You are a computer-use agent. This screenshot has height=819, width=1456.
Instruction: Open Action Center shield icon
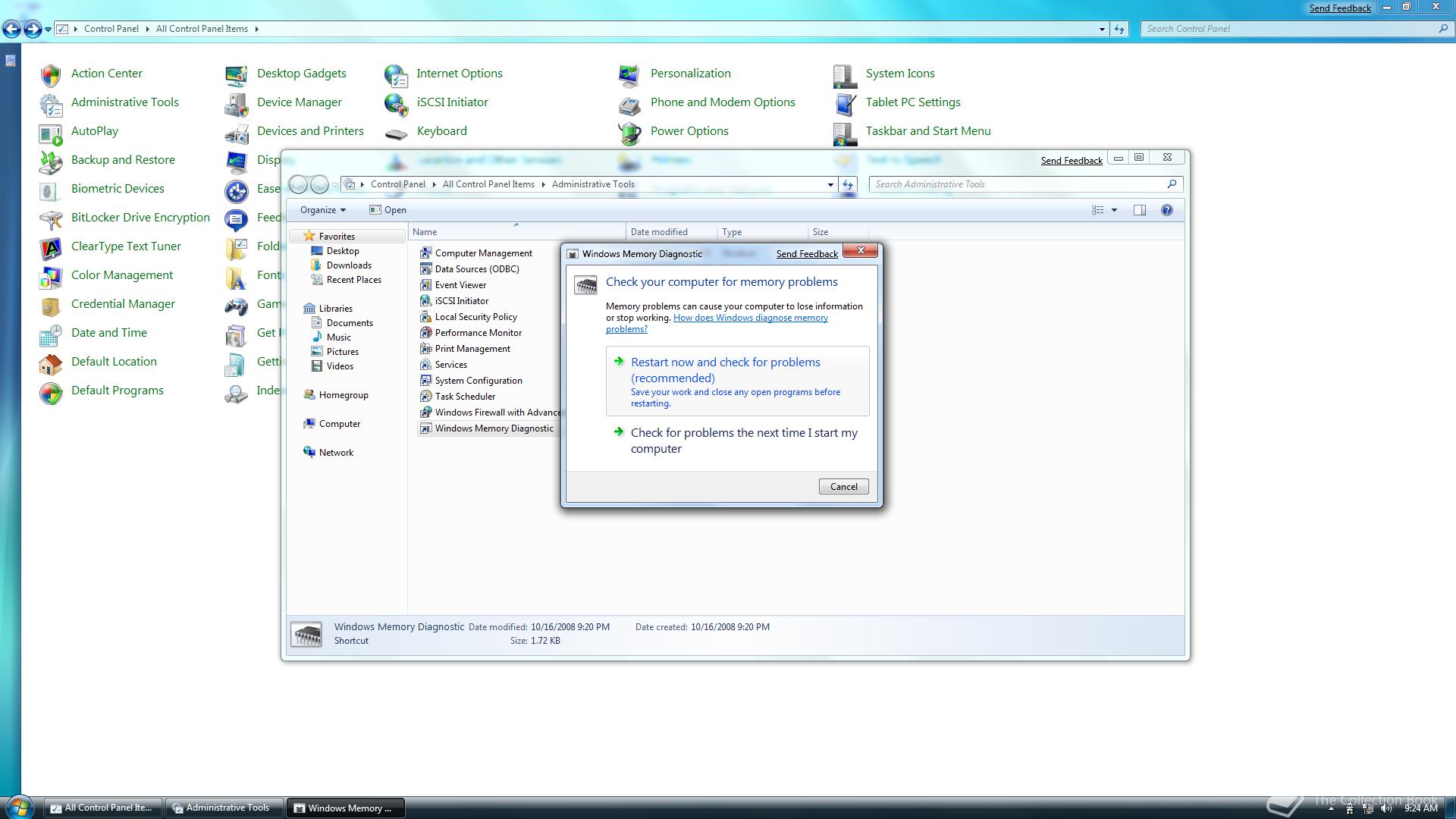[x=51, y=74]
